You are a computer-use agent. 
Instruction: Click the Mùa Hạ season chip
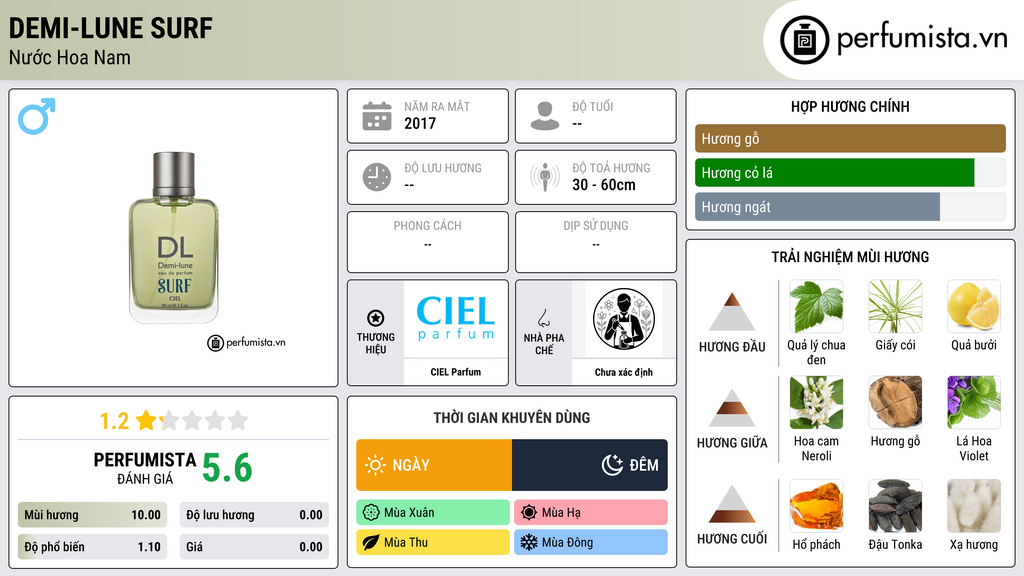[x=591, y=513]
